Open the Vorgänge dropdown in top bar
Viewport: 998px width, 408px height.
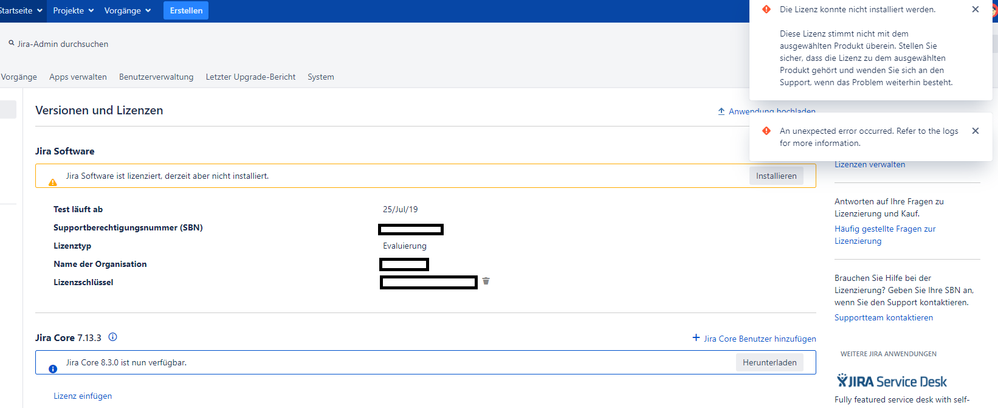[127, 11]
